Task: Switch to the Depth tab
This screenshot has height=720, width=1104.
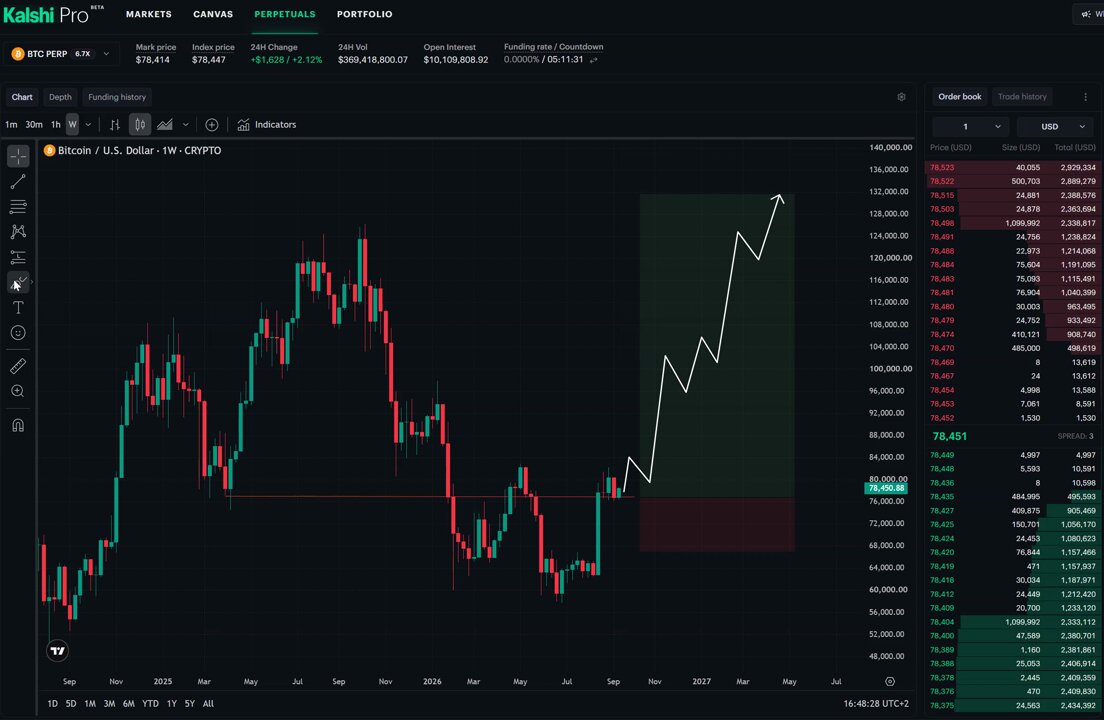Action: [x=61, y=97]
